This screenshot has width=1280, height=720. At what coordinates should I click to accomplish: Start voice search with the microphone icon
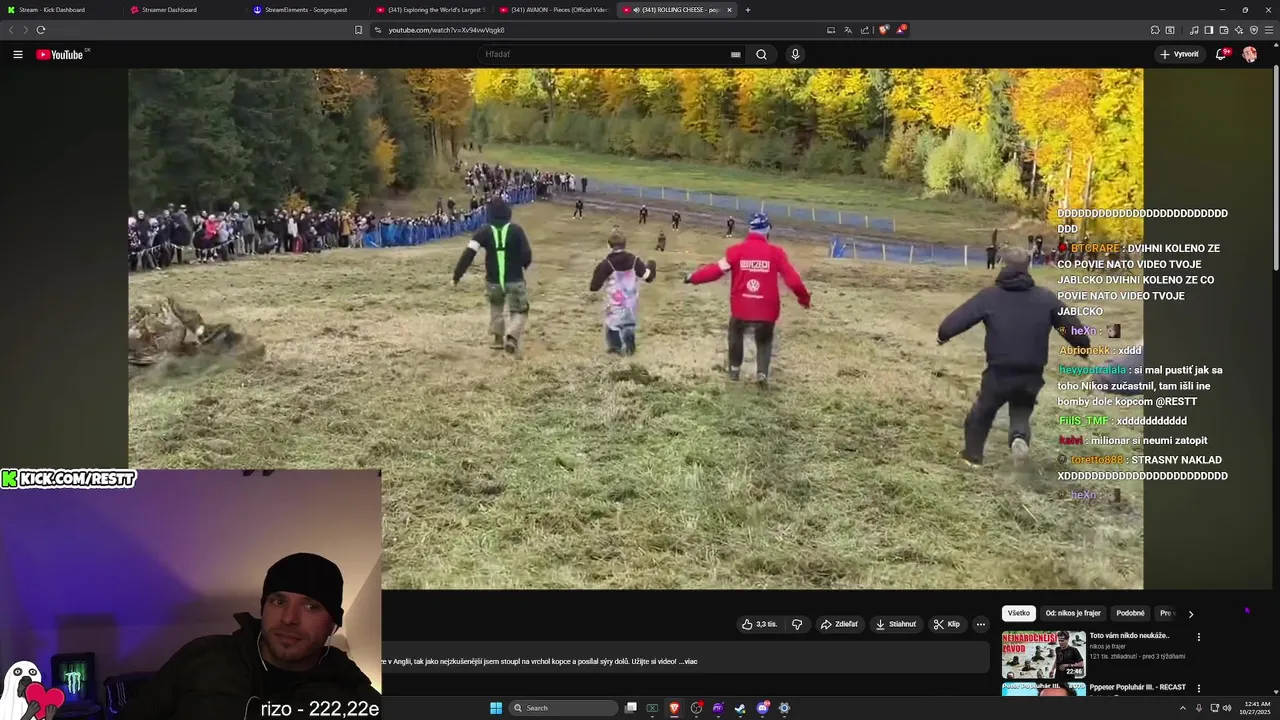coord(795,54)
